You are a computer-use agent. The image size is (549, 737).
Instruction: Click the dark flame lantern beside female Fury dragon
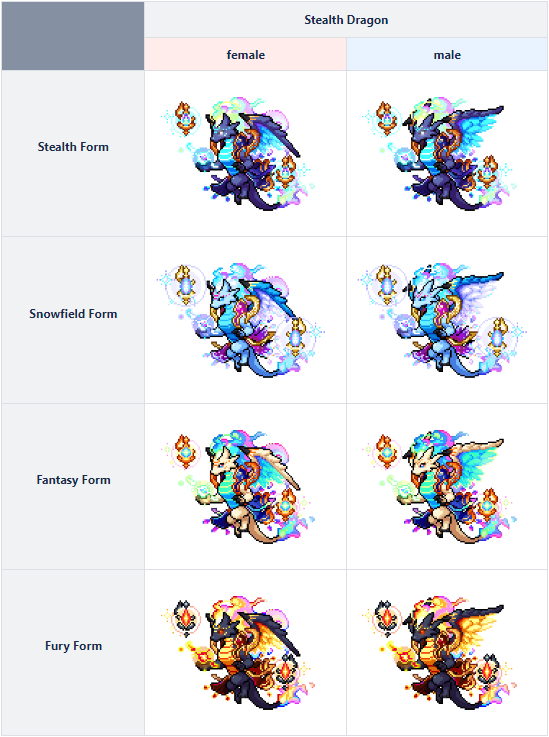186,618
